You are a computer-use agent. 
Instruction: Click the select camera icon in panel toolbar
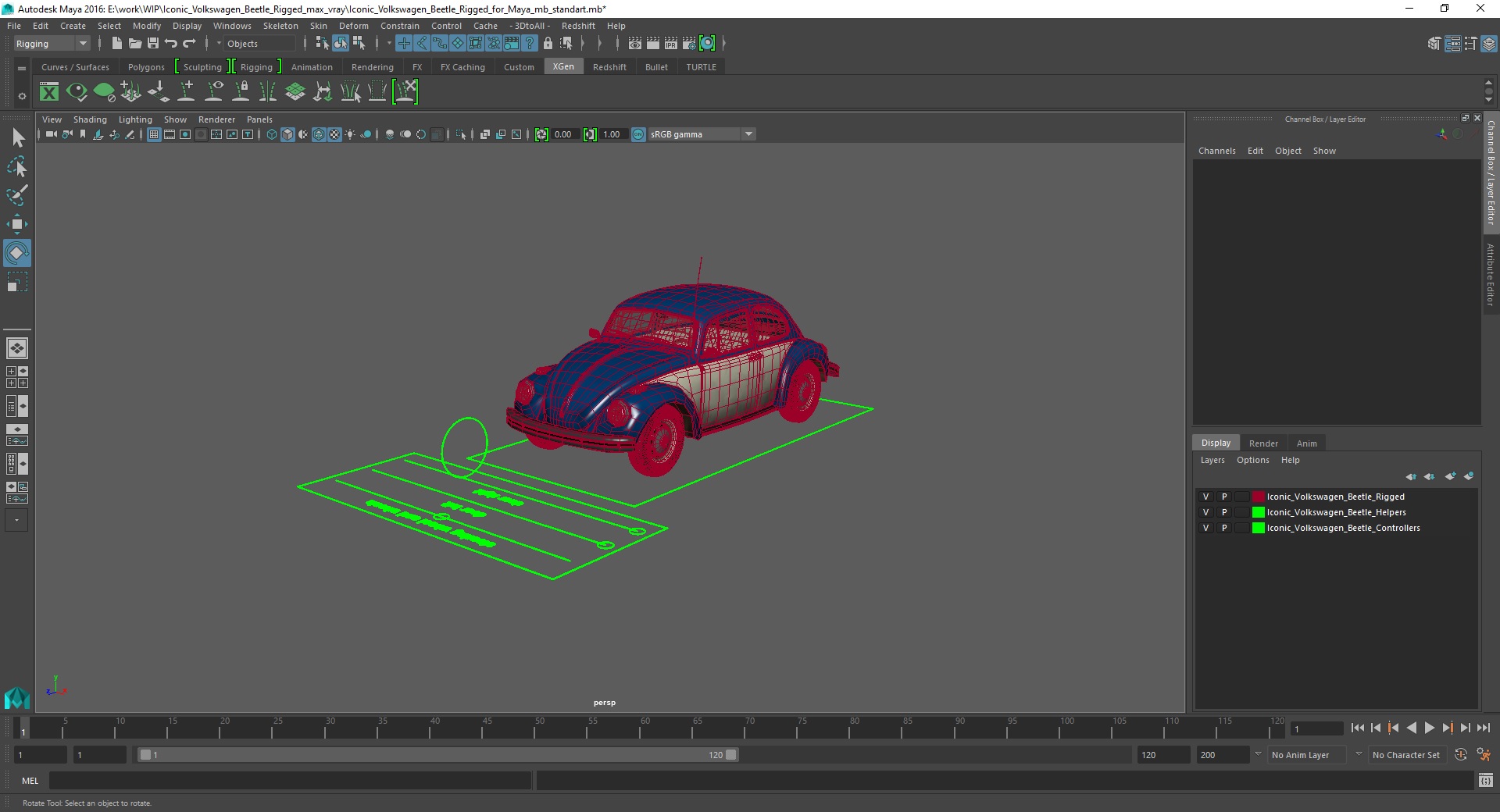(x=51, y=134)
